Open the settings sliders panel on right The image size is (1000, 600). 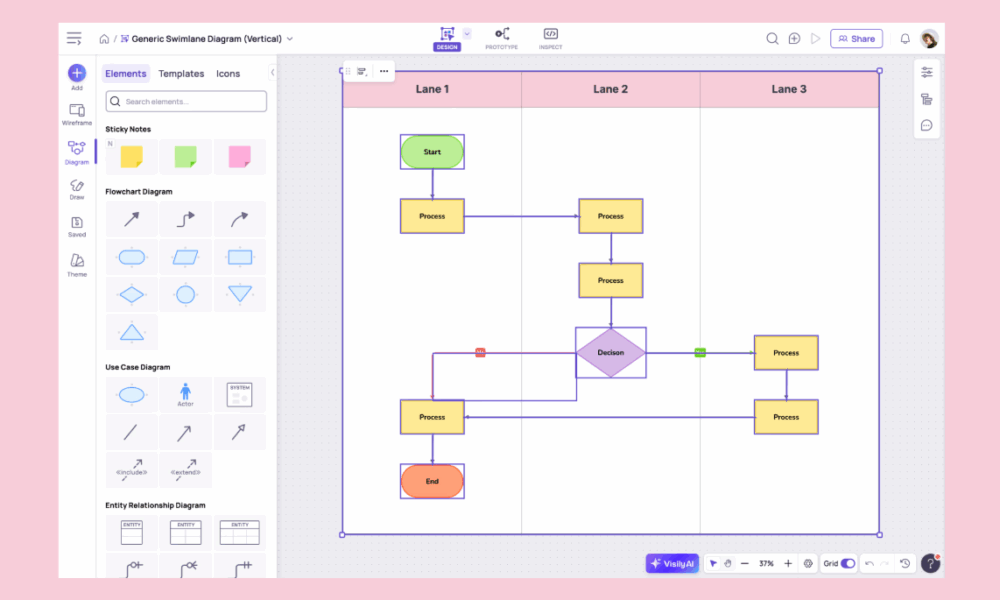tap(927, 73)
